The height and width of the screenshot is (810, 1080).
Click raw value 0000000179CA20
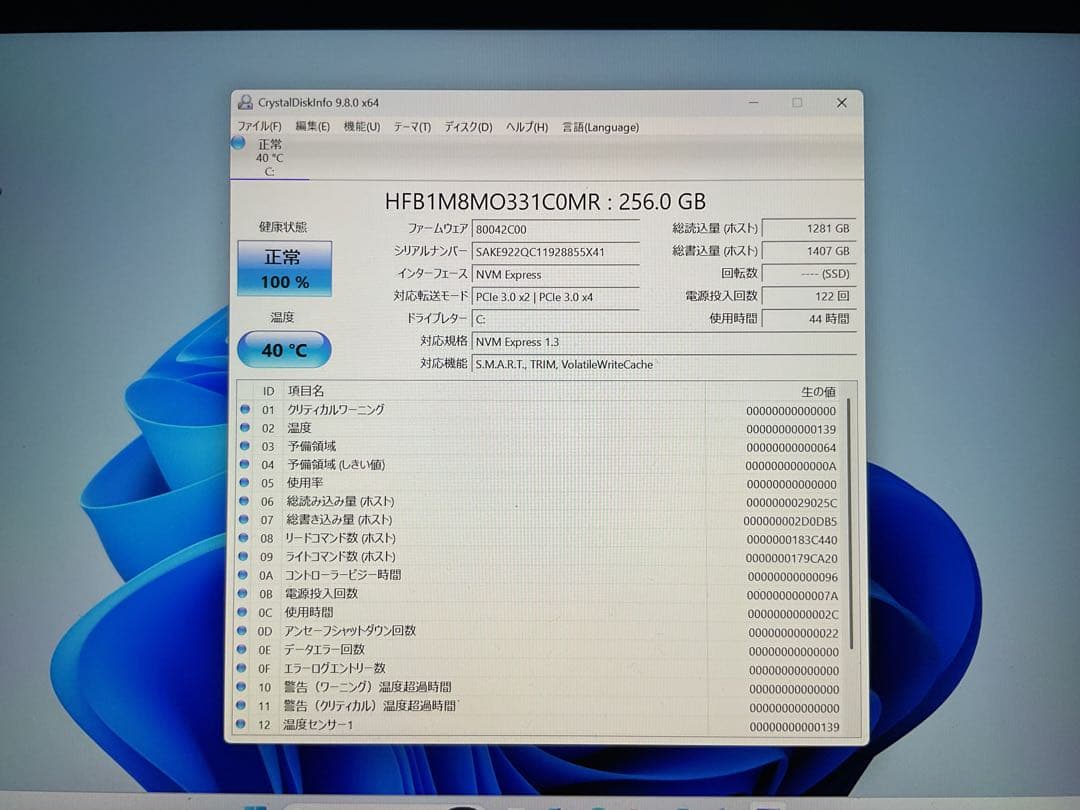791,559
